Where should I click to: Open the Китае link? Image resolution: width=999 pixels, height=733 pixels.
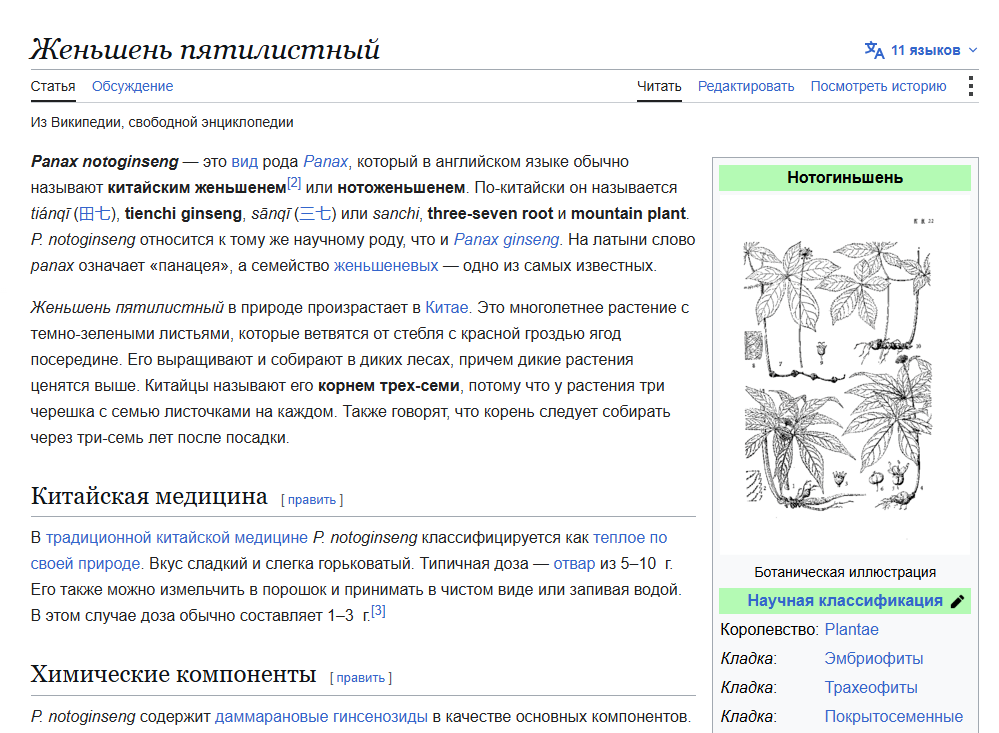(447, 308)
